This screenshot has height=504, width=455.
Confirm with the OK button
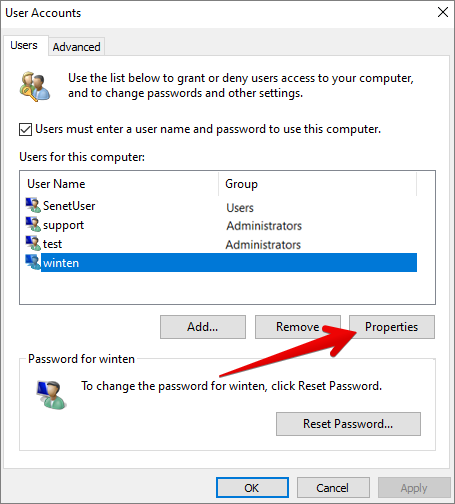[252, 488]
